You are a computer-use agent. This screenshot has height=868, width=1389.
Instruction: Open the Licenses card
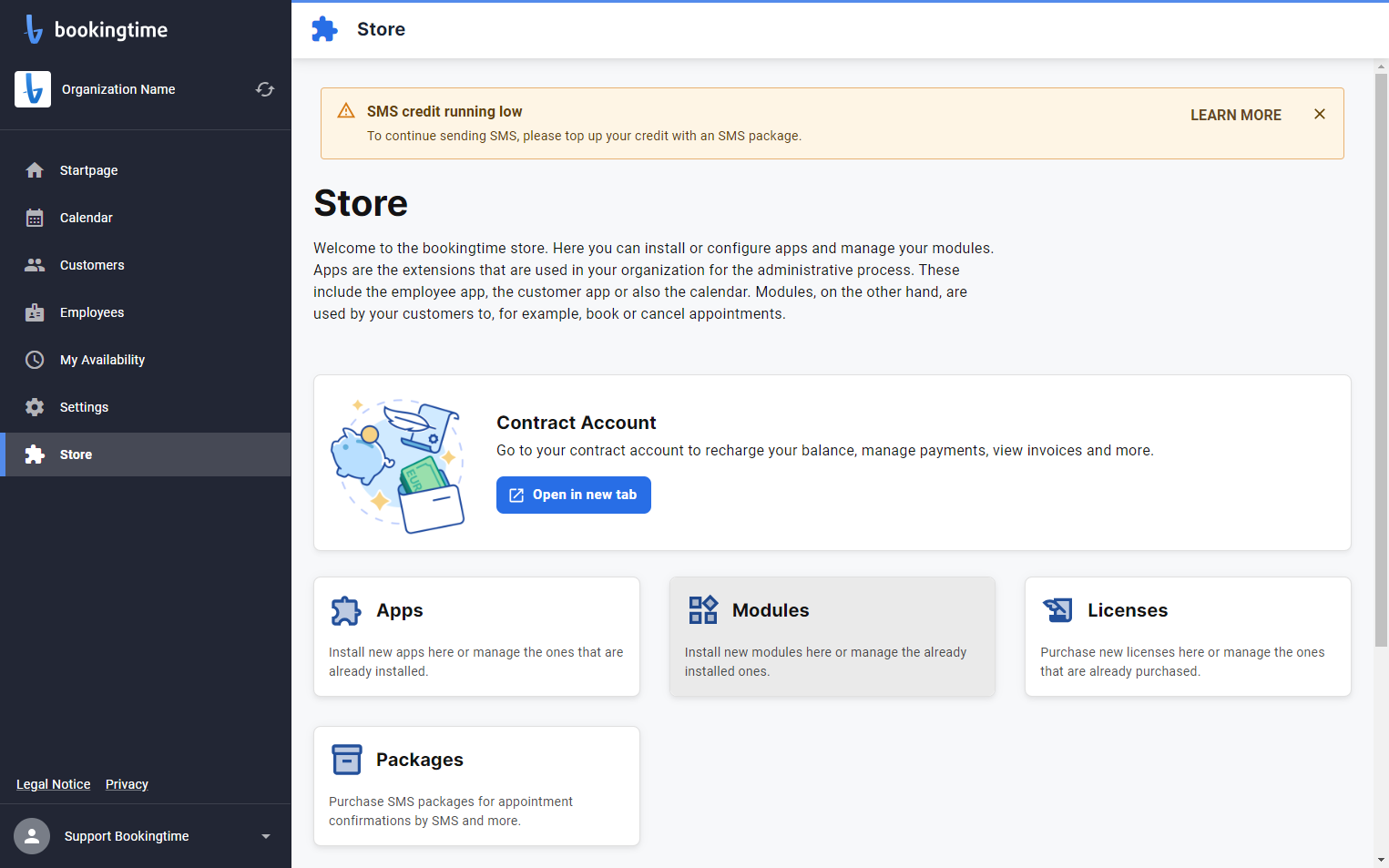pos(1188,637)
